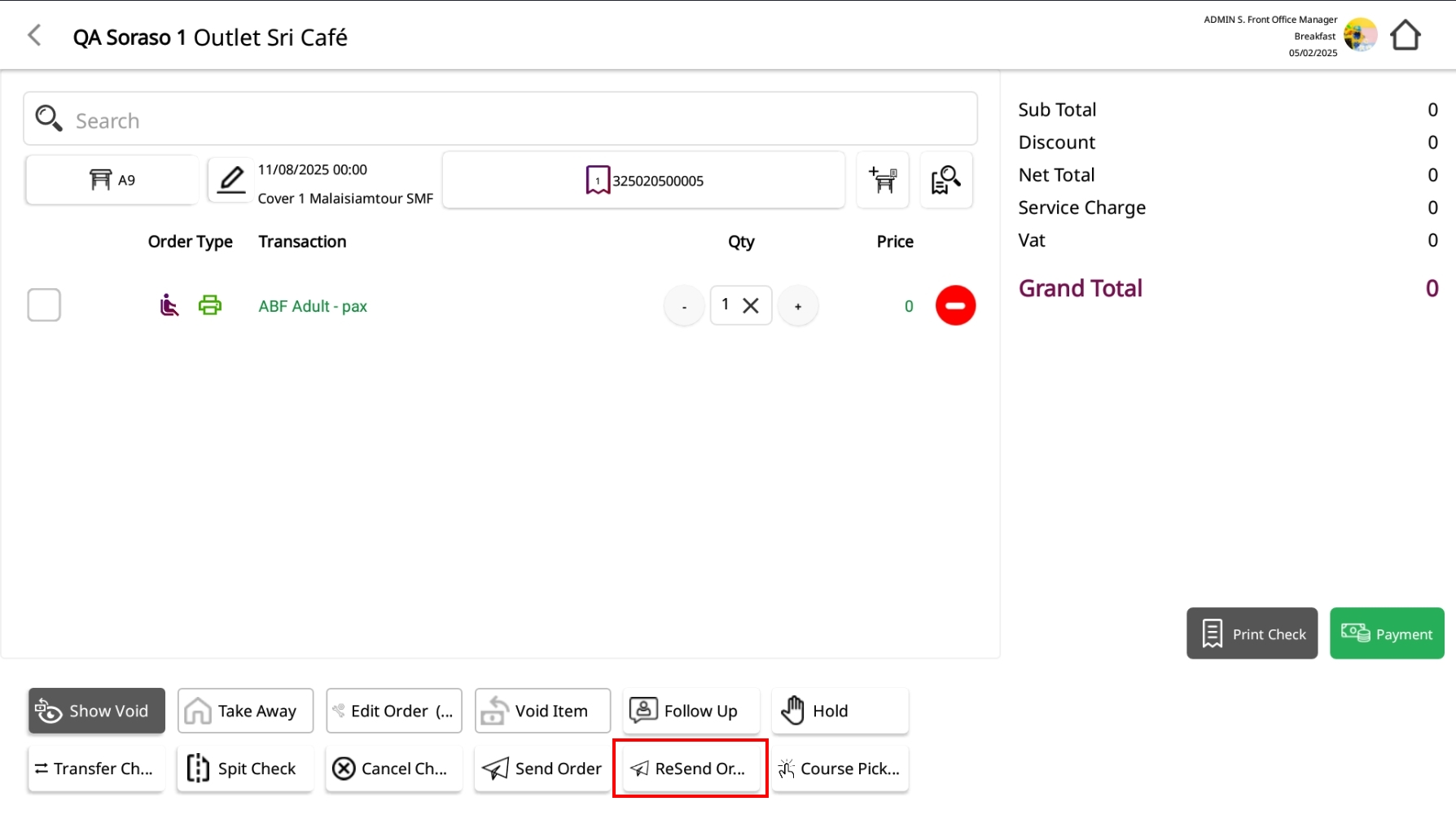Click the back arrow in header
This screenshot has height=819, width=1456.
coord(34,36)
